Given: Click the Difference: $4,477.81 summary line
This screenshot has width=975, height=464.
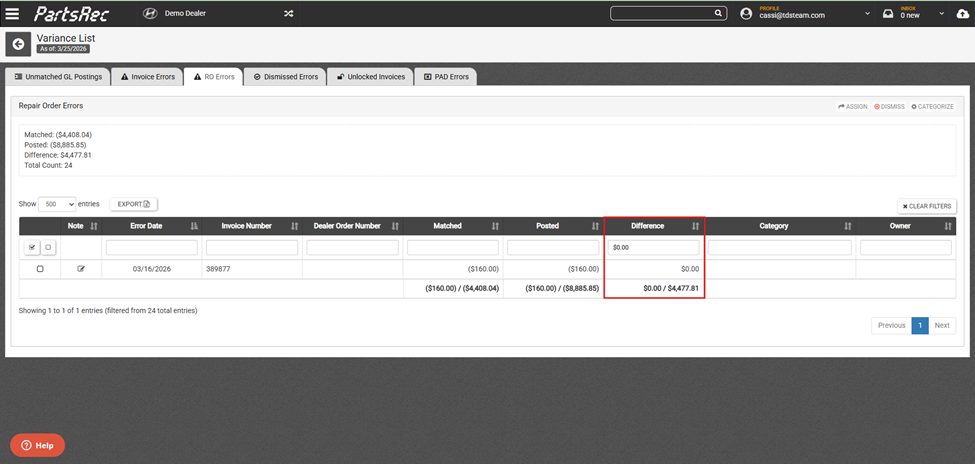Looking at the screenshot, I should coord(58,155).
